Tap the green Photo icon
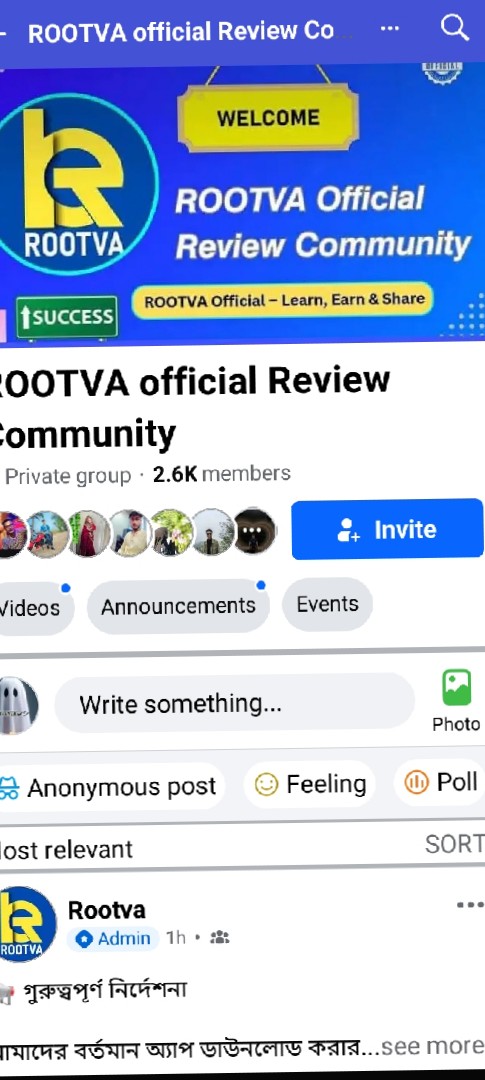485x1080 pixels. click(456, 687)
